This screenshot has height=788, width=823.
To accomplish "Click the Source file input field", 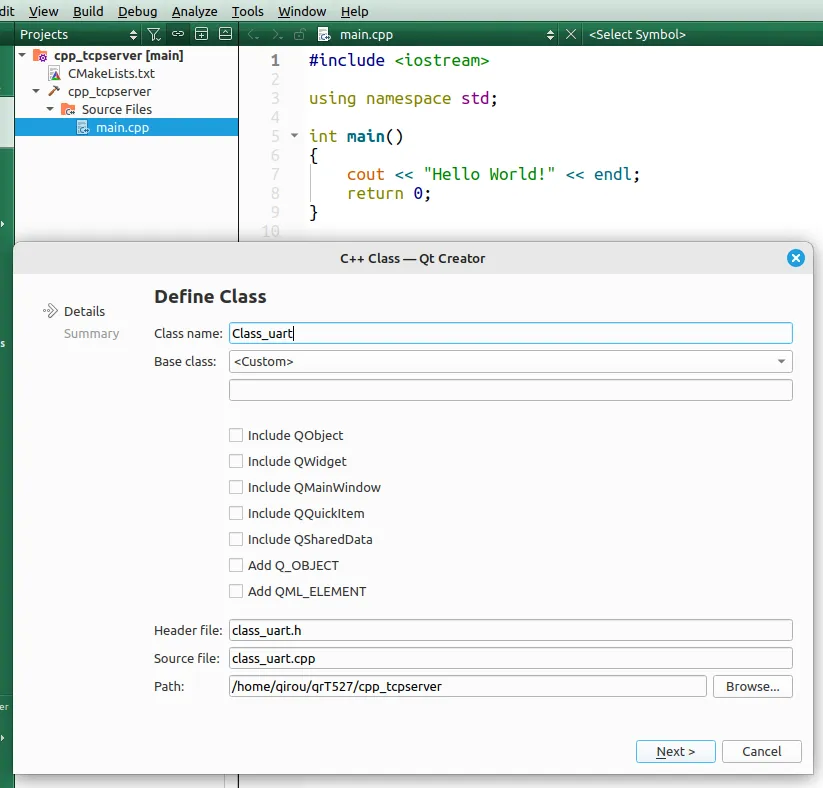I will (x=510, y=658).
